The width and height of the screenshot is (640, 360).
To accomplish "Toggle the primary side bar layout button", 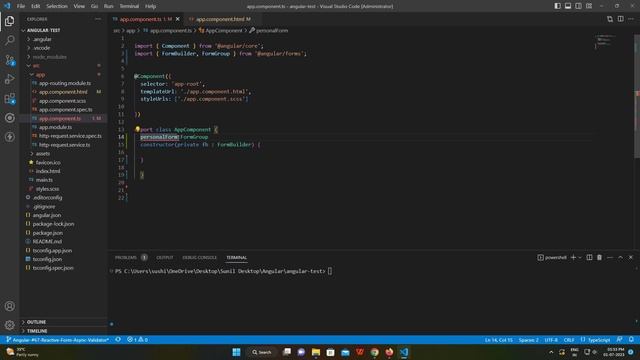I will tap(557, 6).
